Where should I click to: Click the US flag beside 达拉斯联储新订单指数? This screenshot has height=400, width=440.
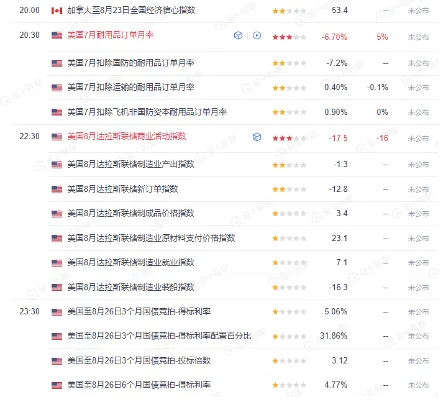click(x=57, y=189)
